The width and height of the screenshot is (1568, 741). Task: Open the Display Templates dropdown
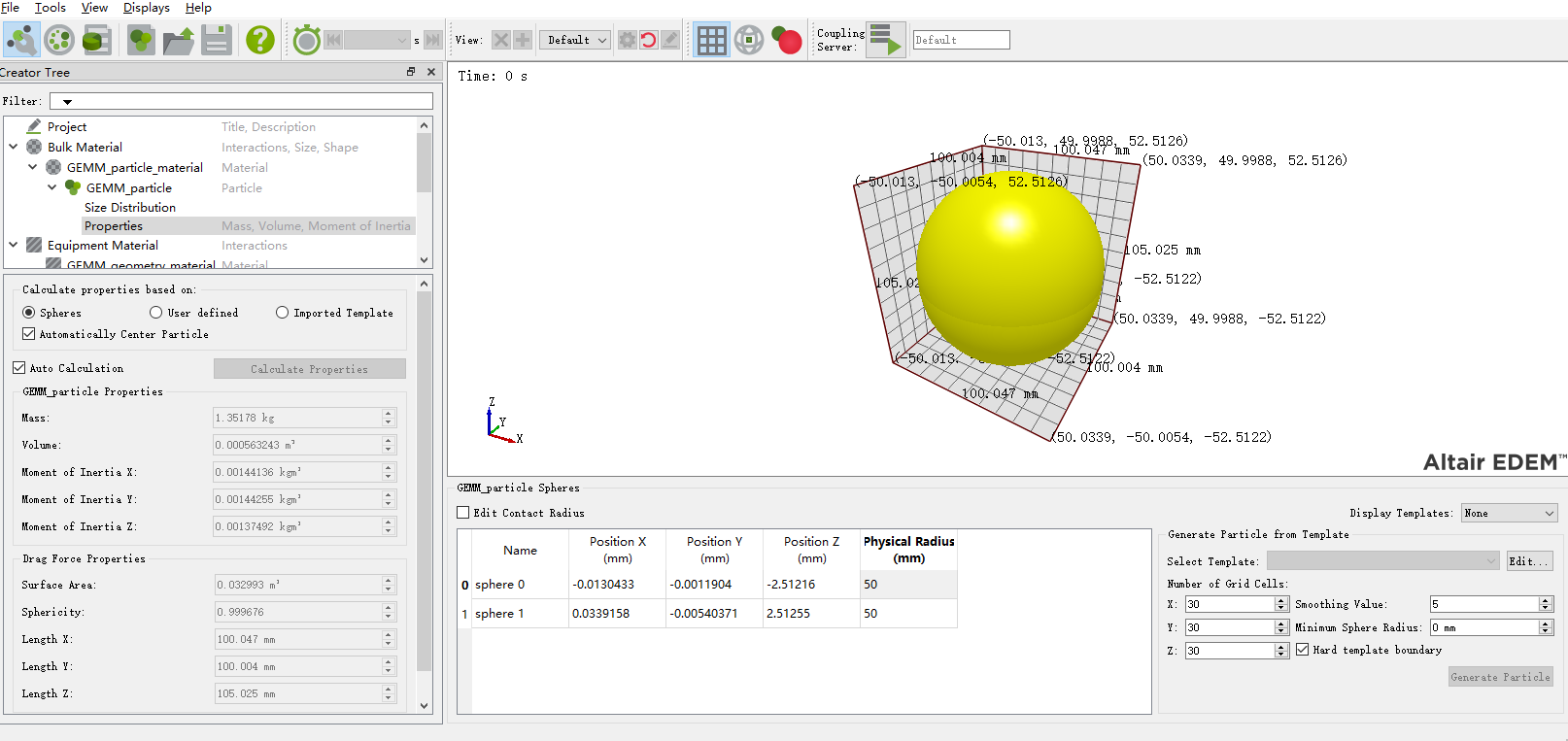pyautogui.click(x=1509, y=513)
